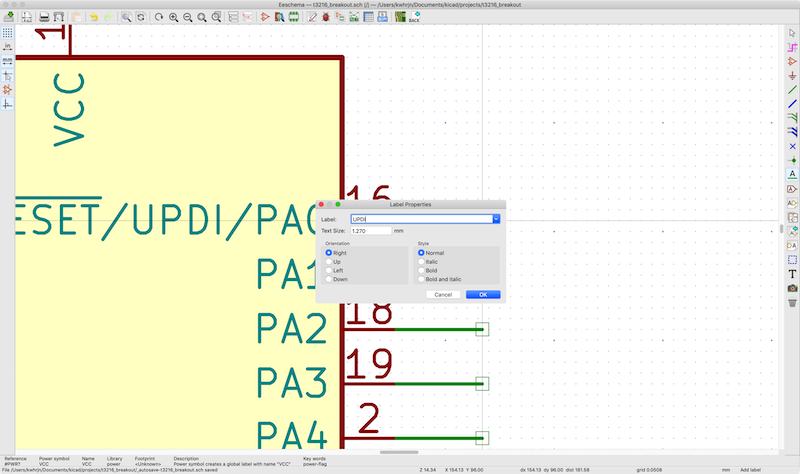The height and width of the screenshot is (474, 800).
Task: Select the place text tool
Action: [x=792, y=274]
